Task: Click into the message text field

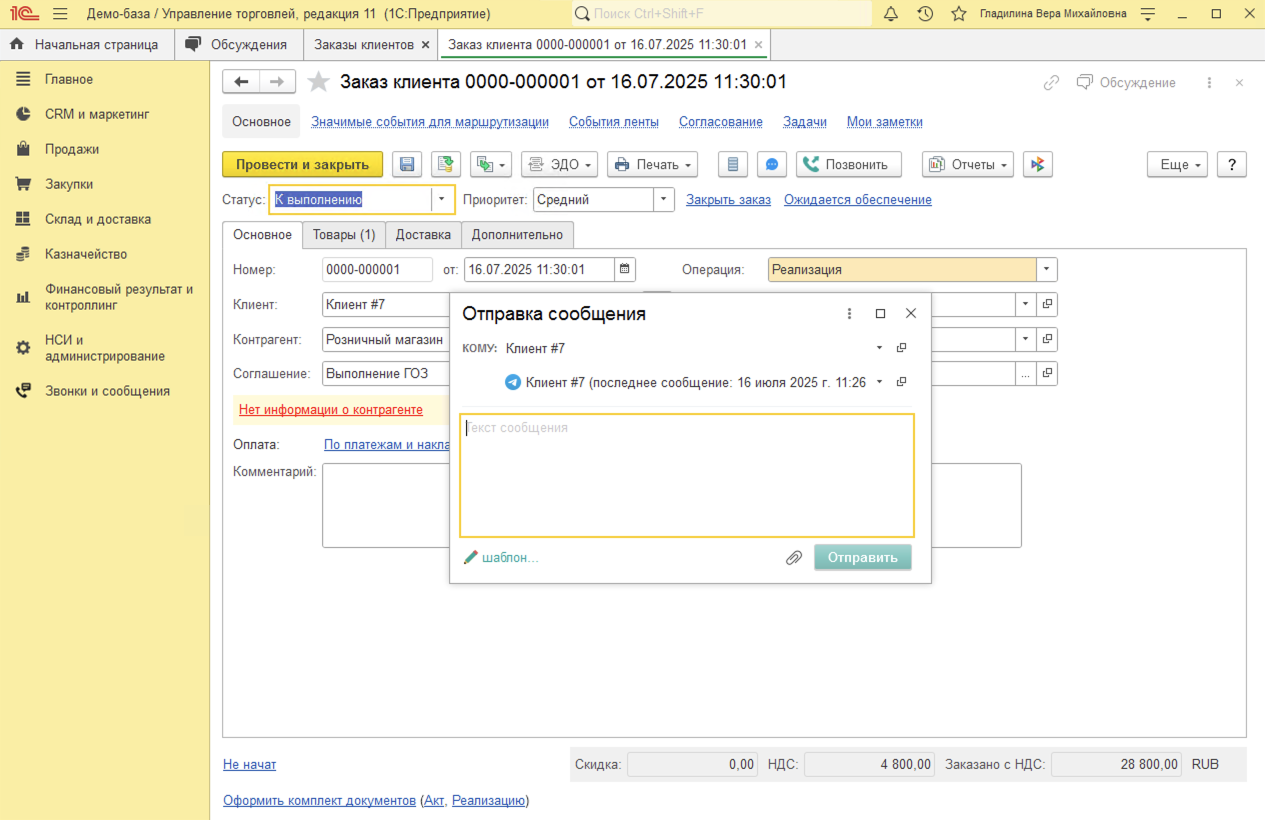Action: (x=686, y=475)
